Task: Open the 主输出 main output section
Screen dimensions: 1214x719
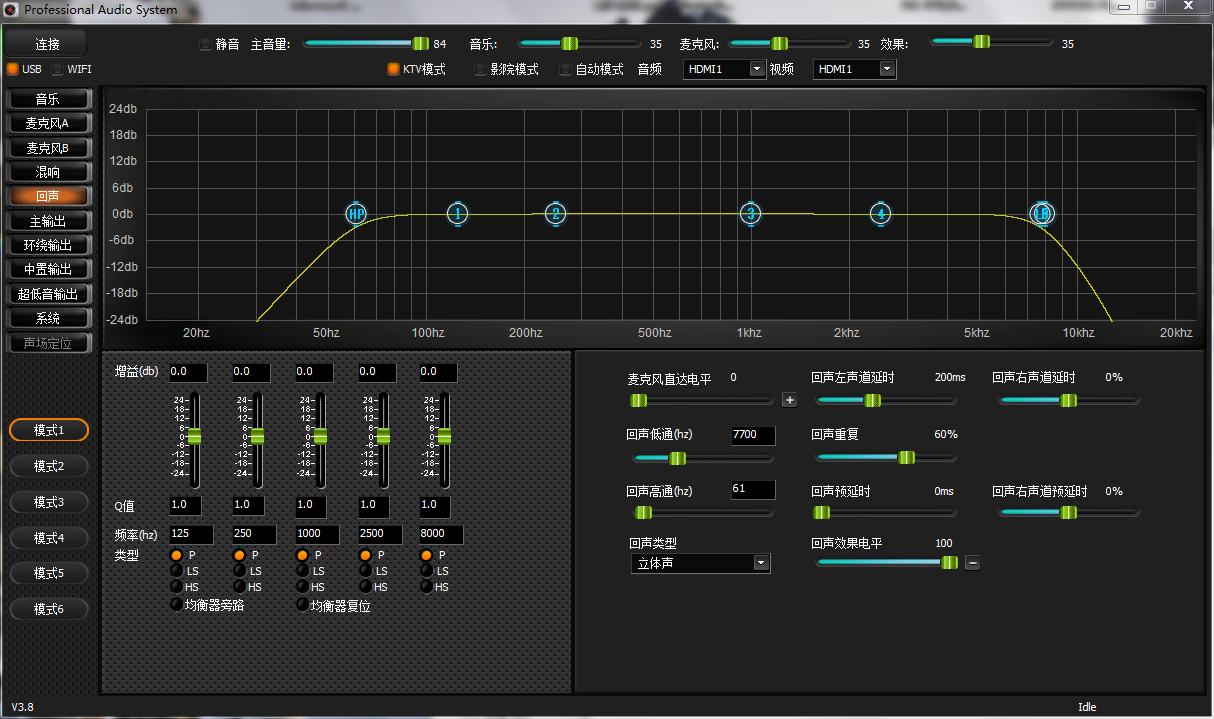Action: coord(48,221)
